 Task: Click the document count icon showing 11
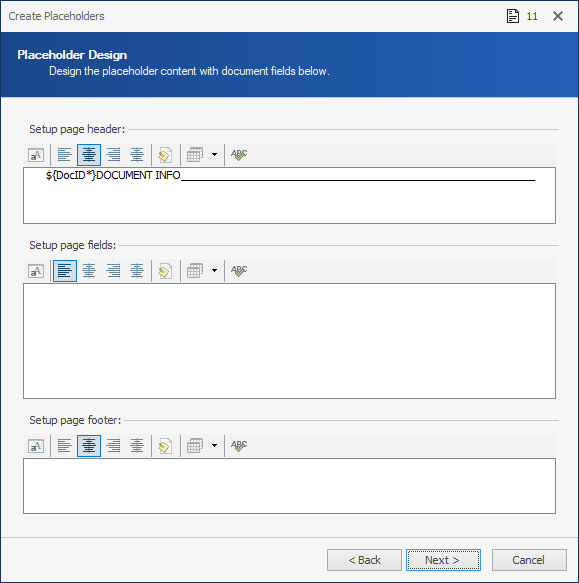[513, 16]
